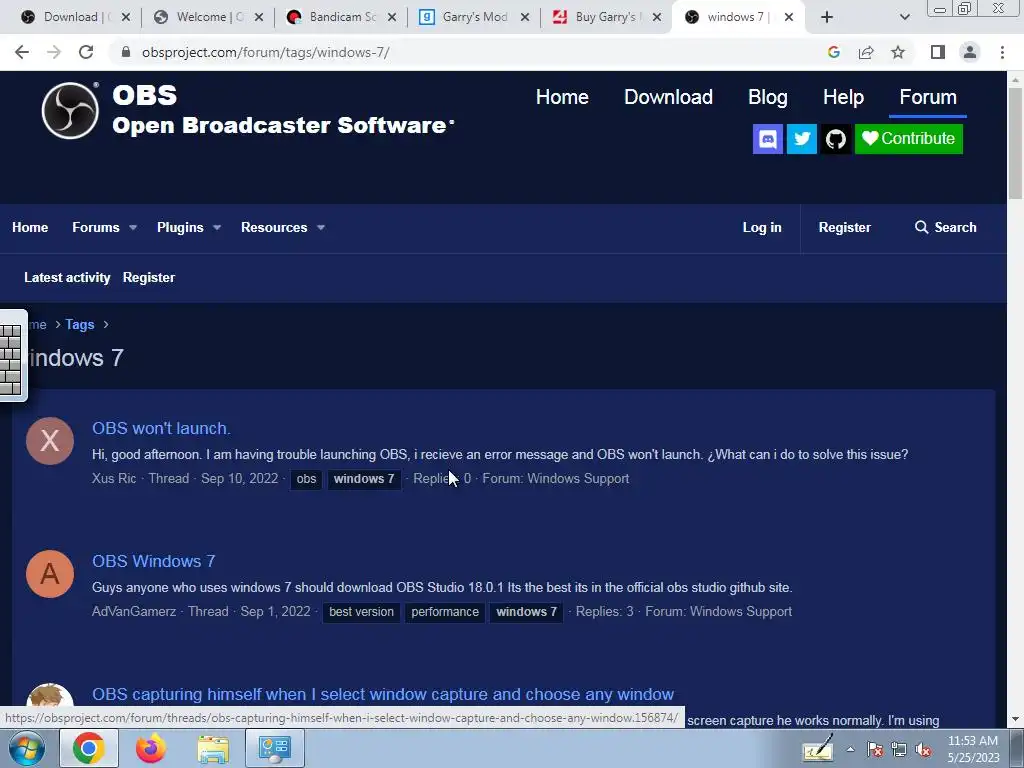This screenshot has height=768, width=1024.
Task: Click the performance tag
Action: pos(445,612)
